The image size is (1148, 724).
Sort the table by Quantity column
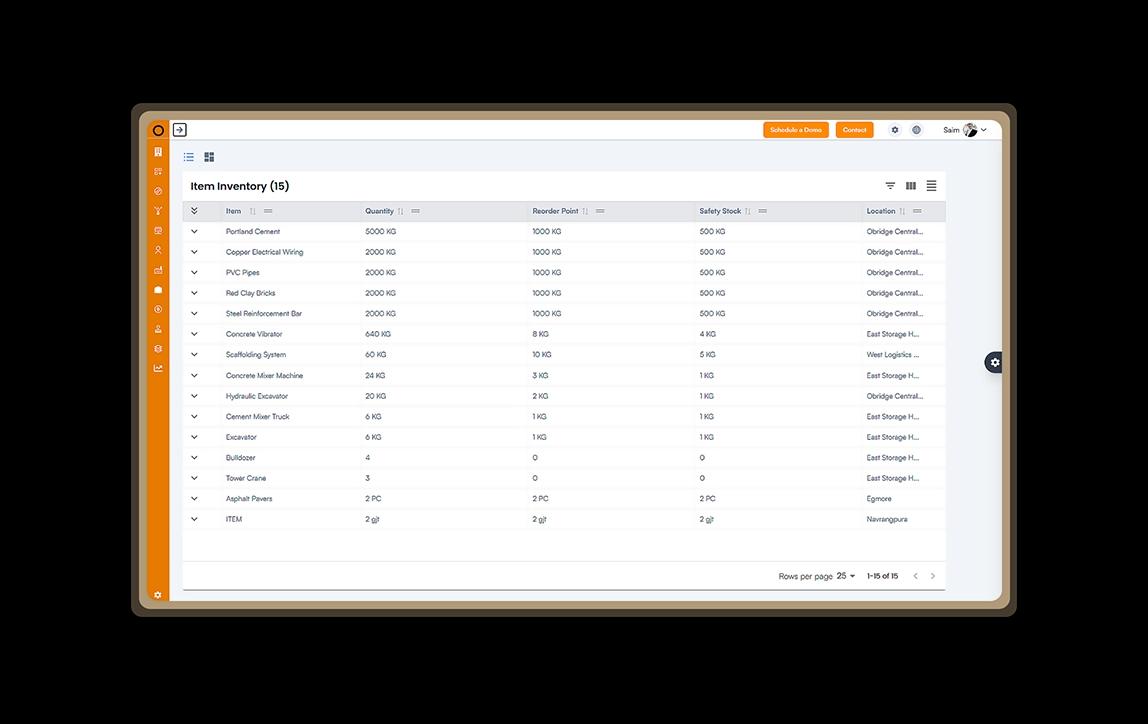(x=398, y=211)
